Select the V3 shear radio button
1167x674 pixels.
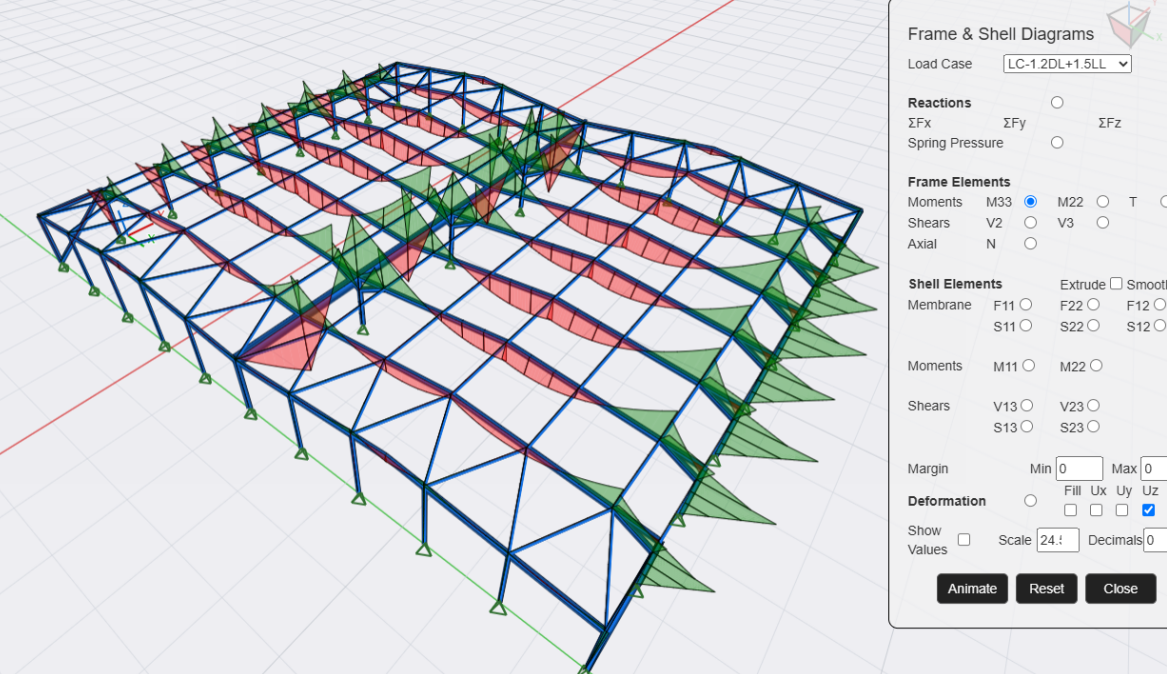(1102, 222)
